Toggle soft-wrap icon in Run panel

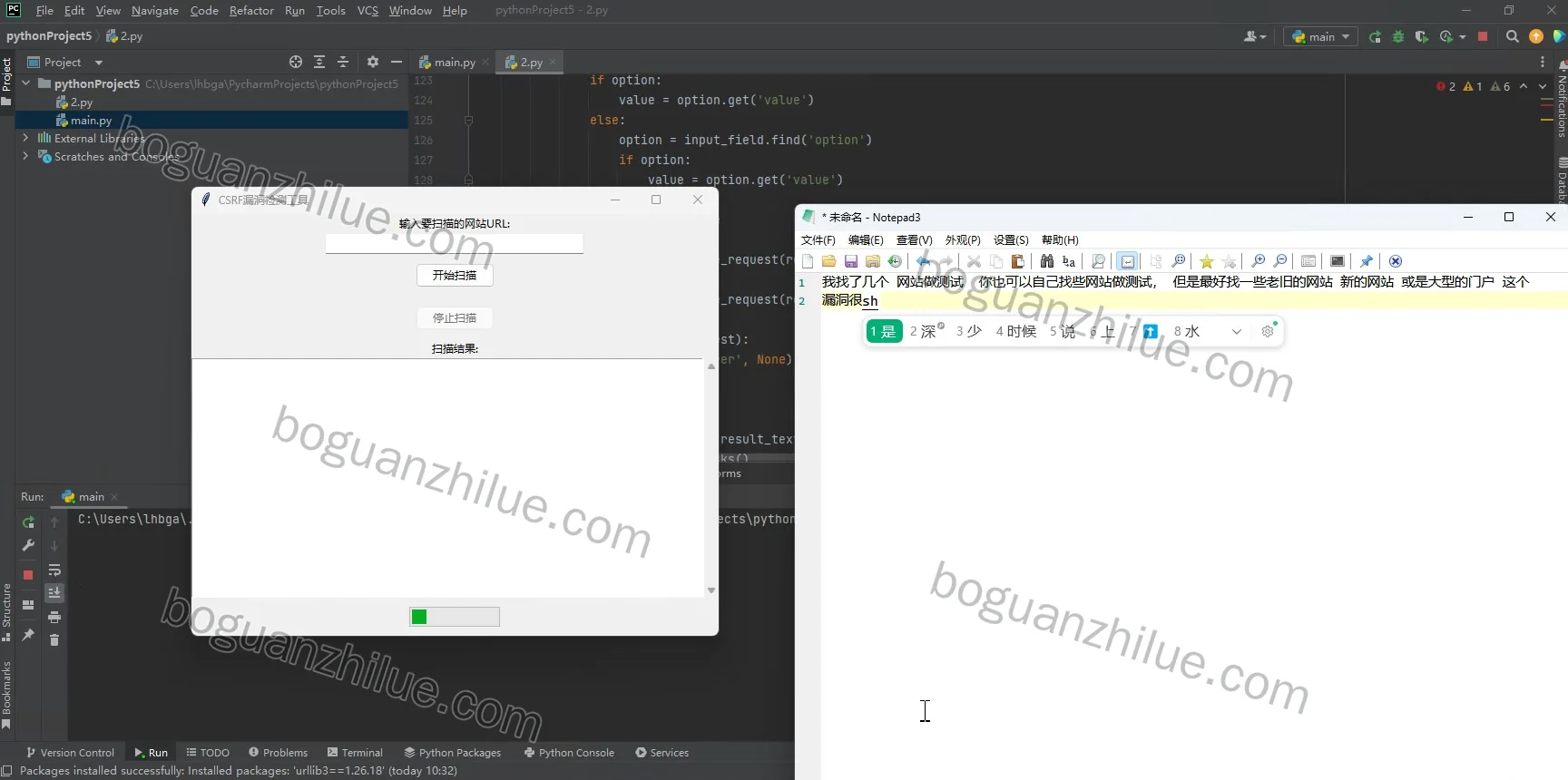click(x=54, y=570)
